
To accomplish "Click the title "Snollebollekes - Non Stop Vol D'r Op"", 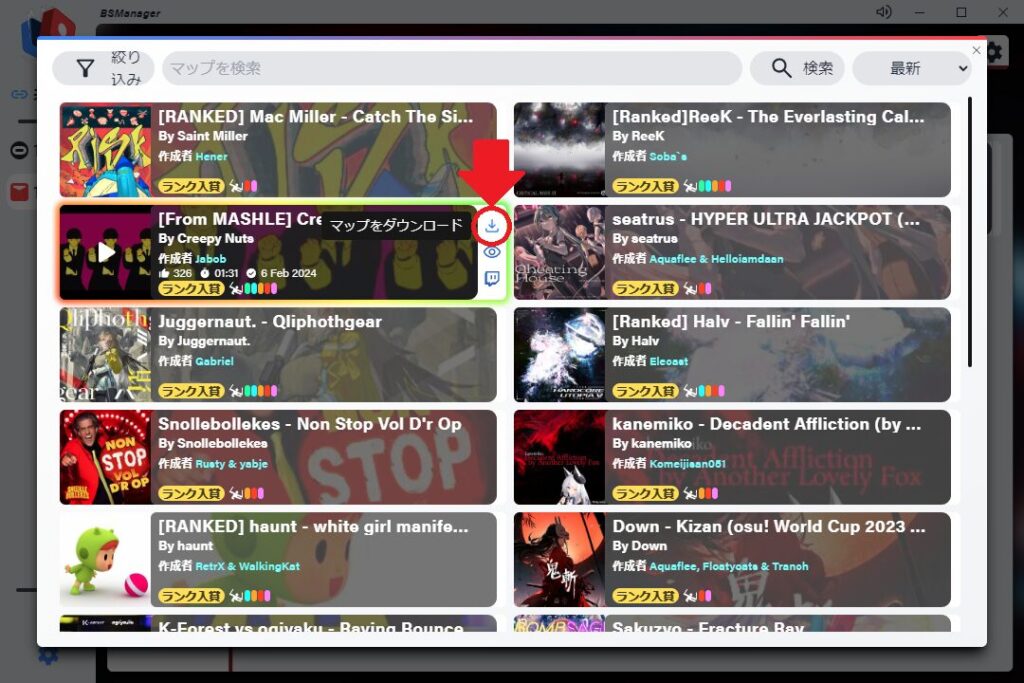I will (x=310, y=424).
